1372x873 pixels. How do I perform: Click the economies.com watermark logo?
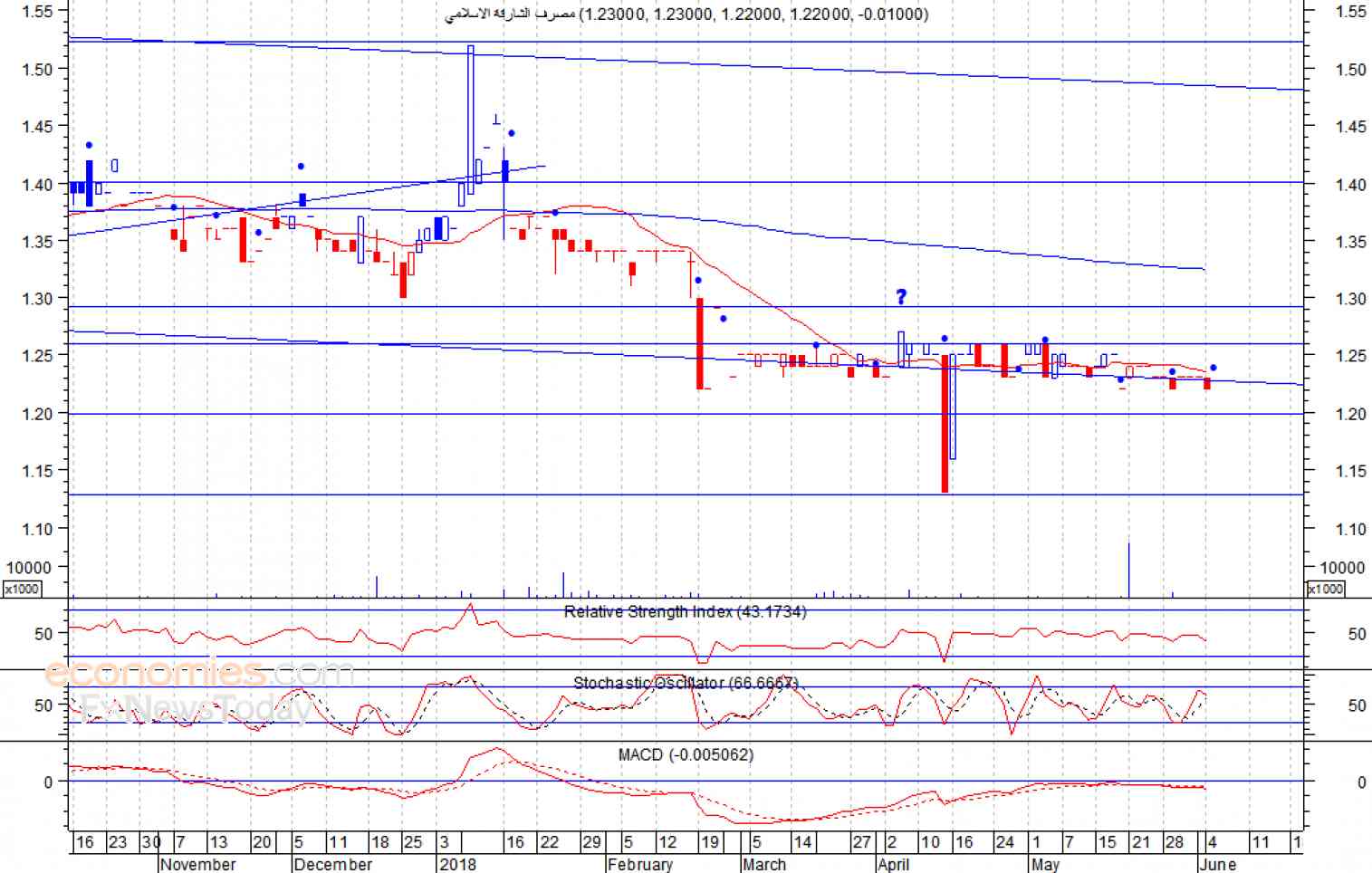(x=197, y=673)
